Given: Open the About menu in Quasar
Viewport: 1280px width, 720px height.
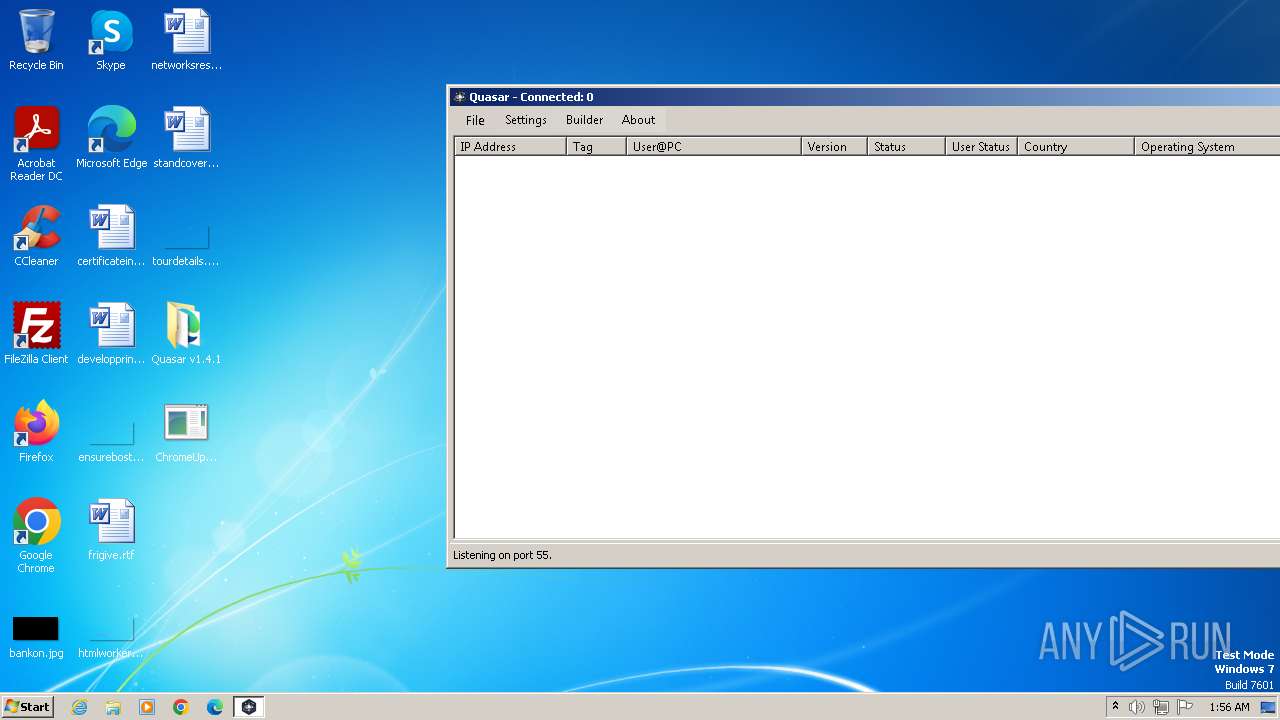Looking at the screenshot, I should click(638, 120).
